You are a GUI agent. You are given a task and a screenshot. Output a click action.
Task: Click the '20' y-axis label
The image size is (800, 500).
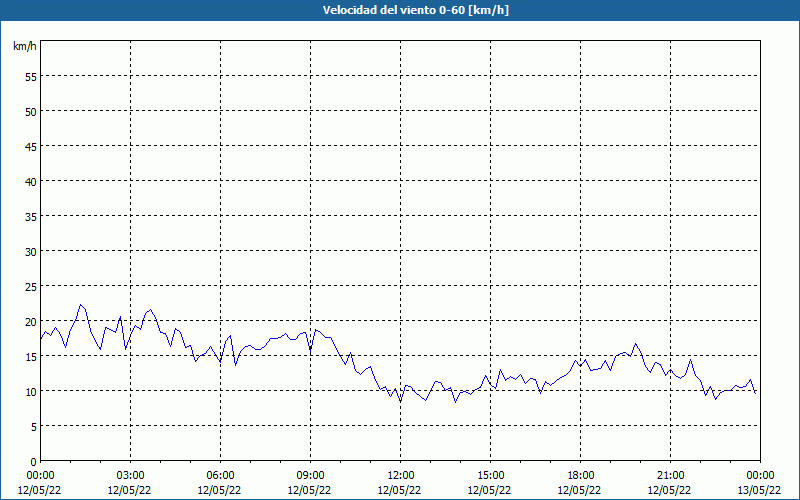[x=31, y=321]
